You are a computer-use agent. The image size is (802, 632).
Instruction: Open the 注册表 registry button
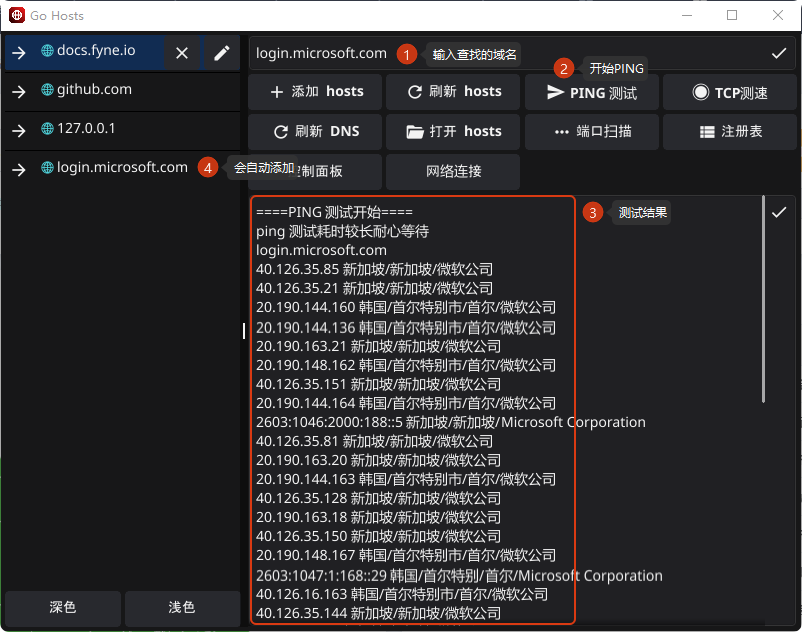[x=729, y=131]
